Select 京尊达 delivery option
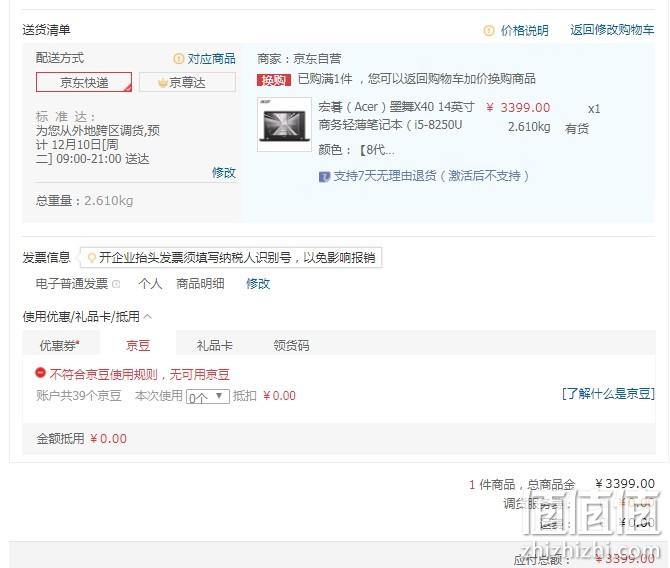The width and height of the screenshot is (670, 568). point(187,82)
